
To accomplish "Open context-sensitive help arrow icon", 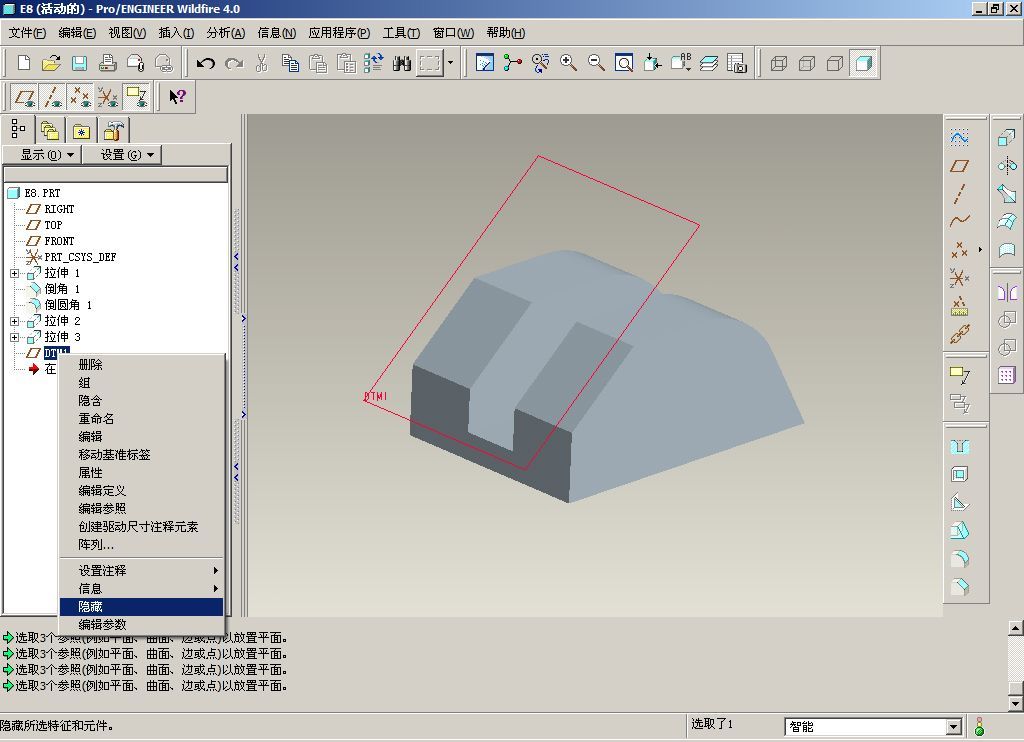I will [x=178, y=97].
